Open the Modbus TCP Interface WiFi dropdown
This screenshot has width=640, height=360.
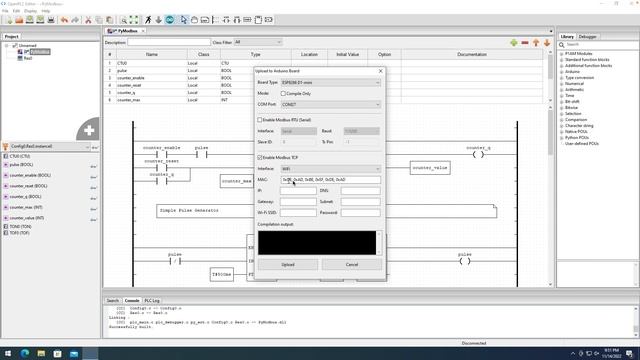click(x=331, y=169)
